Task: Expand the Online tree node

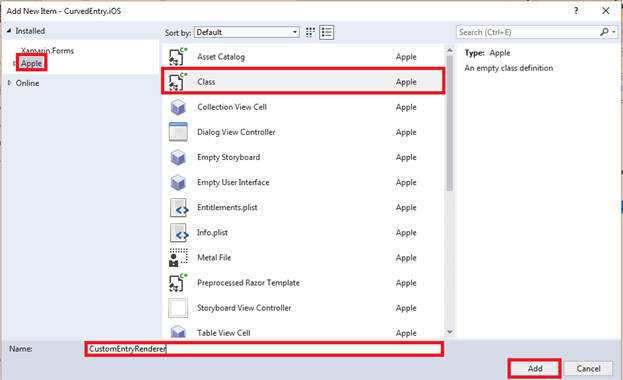Action: pos(10,83)
